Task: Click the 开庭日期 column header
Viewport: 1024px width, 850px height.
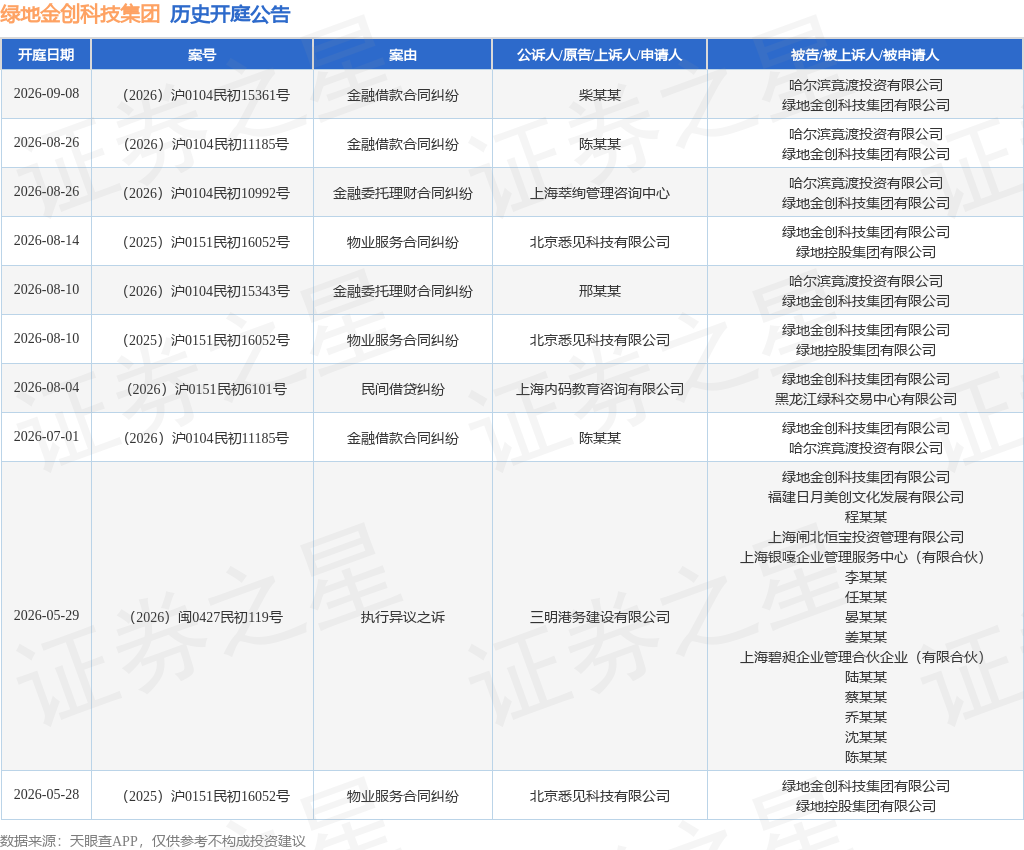Action: [46, 55]
